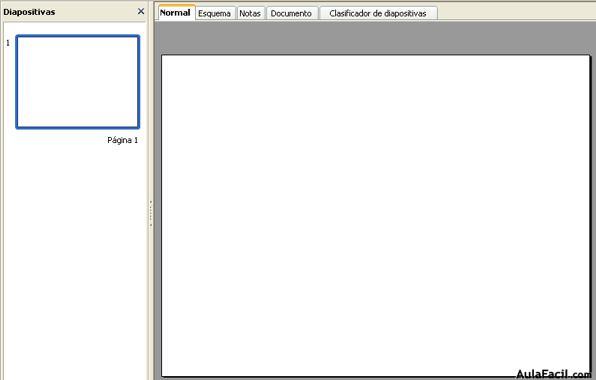Open the Esquema tab
The width and height of the screenshot is (596, 380).
(214, 13)
